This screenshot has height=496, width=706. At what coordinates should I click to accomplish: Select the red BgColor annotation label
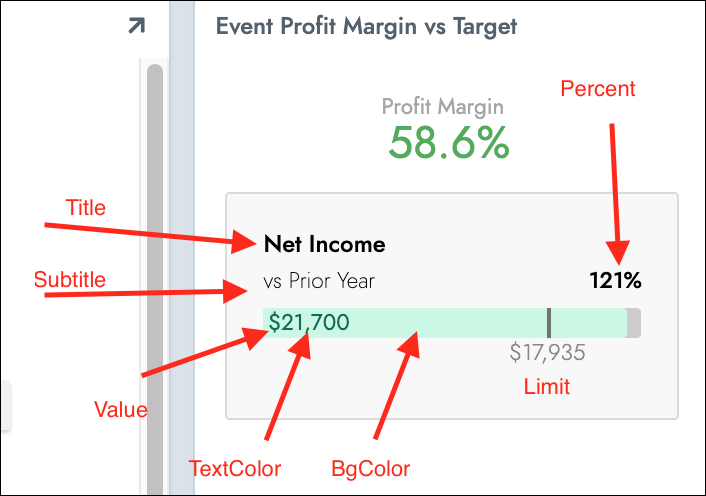[371, 468]
